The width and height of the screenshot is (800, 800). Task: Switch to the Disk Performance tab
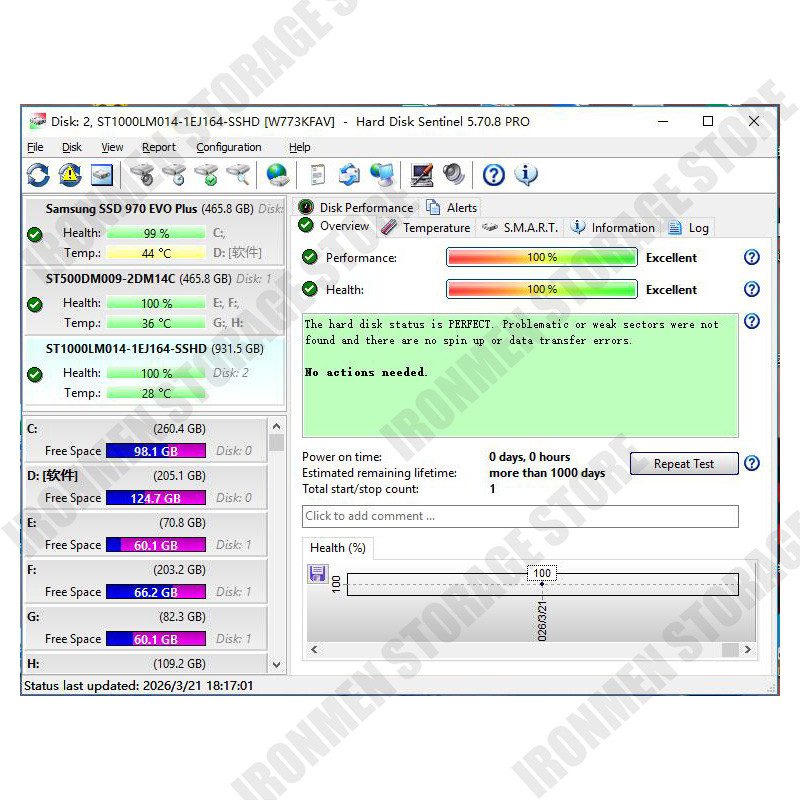coord(357,208)
